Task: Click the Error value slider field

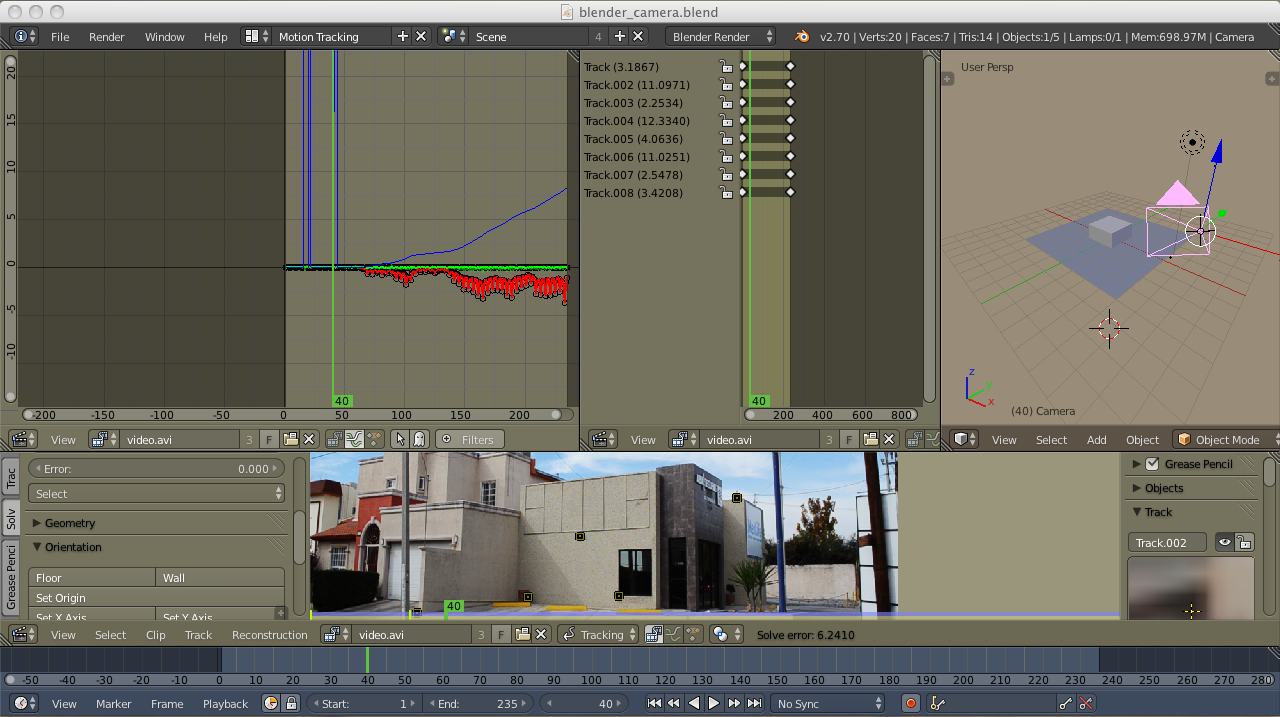Action: (x=155, y=468)
